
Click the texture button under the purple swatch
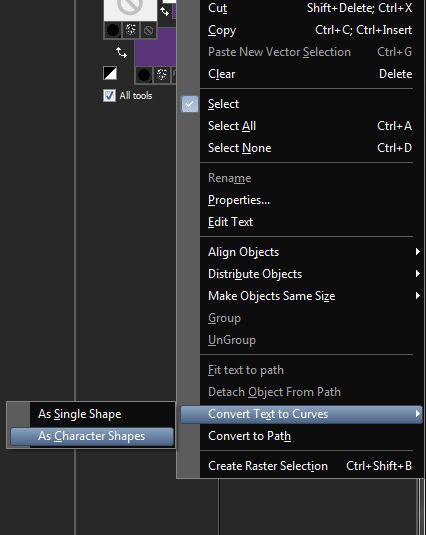tap(162, 75)
